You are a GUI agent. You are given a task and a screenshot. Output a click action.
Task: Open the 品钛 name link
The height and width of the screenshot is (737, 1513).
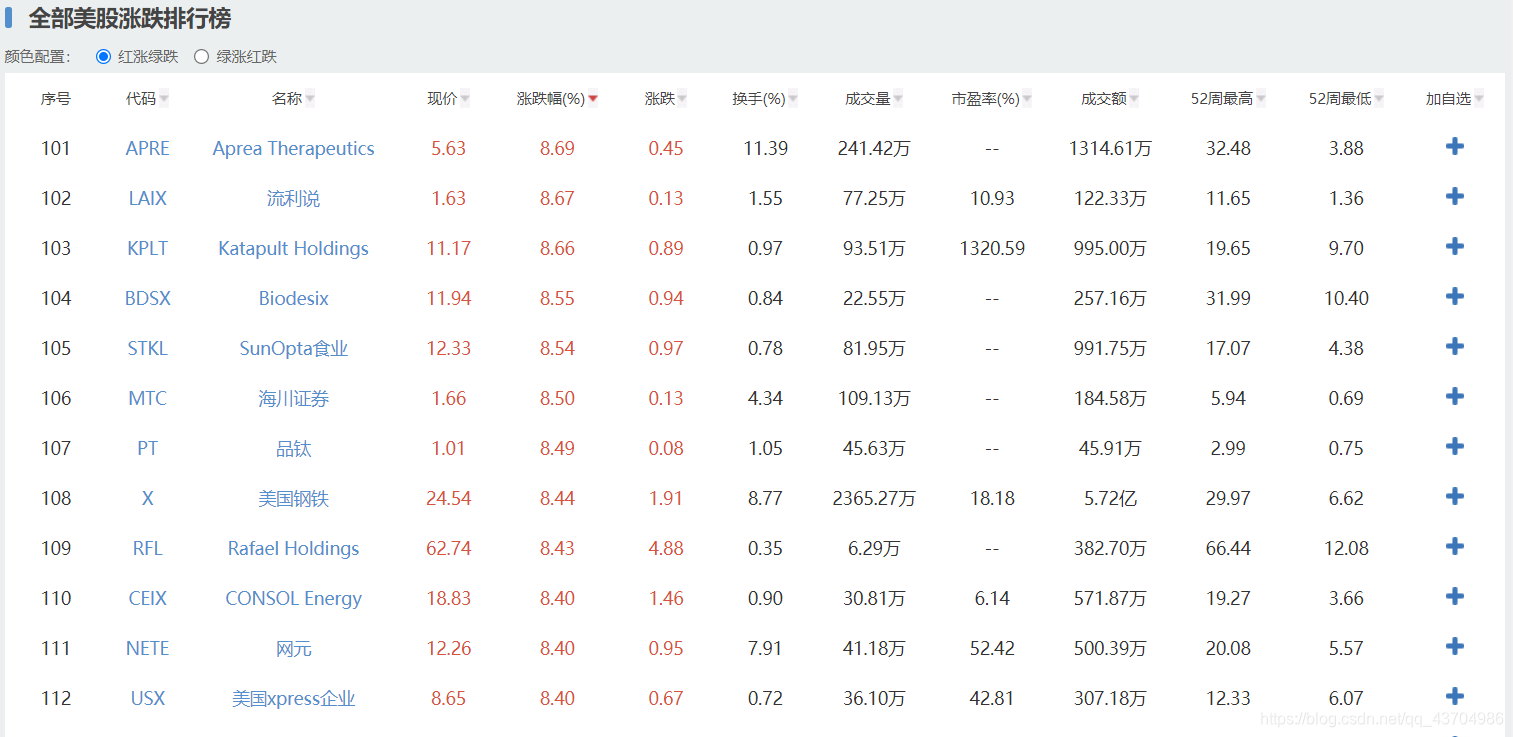point(294,448)
